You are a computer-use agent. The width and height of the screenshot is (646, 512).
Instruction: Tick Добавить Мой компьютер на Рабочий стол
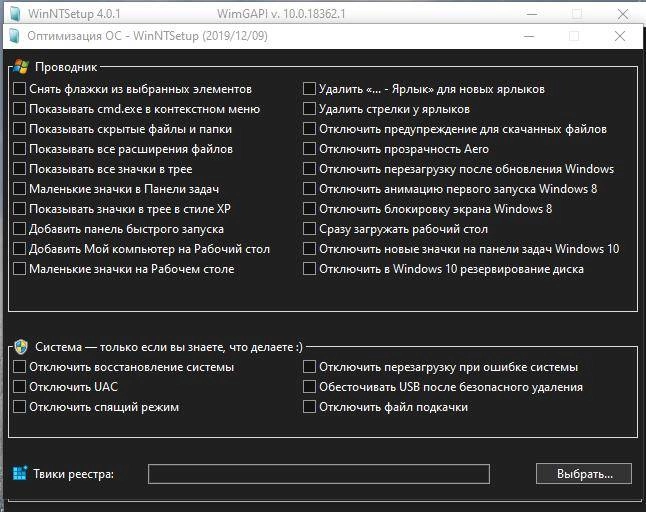[x=19, y=249]
